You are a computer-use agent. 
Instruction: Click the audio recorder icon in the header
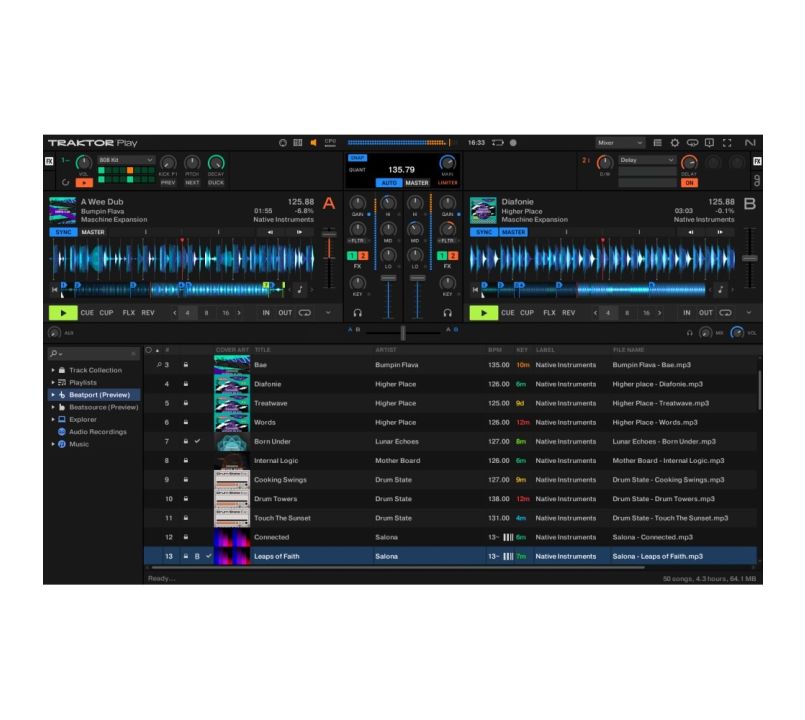(509, 143)
